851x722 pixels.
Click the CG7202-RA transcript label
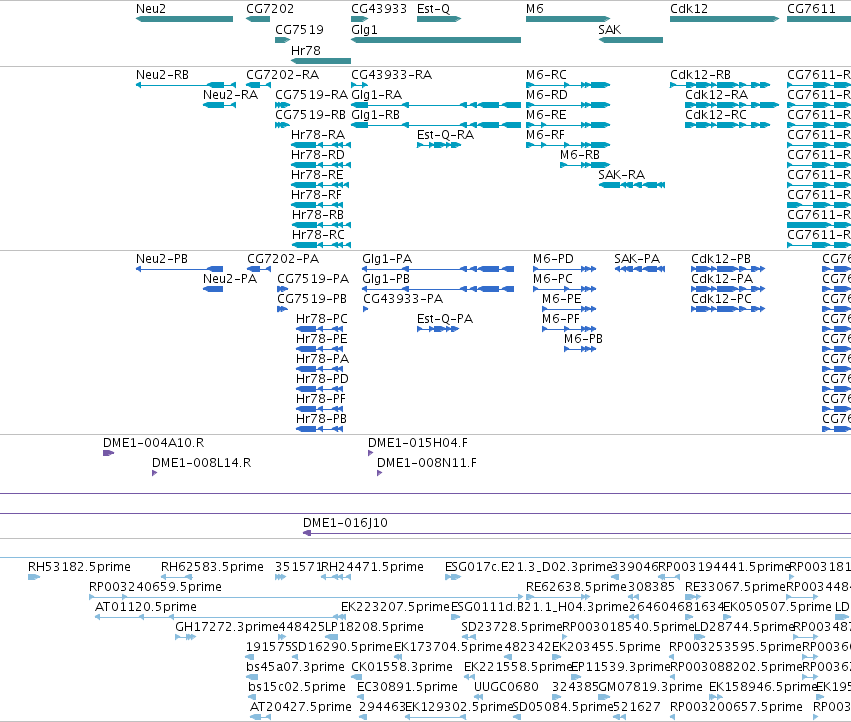click(x=283, y=74)
